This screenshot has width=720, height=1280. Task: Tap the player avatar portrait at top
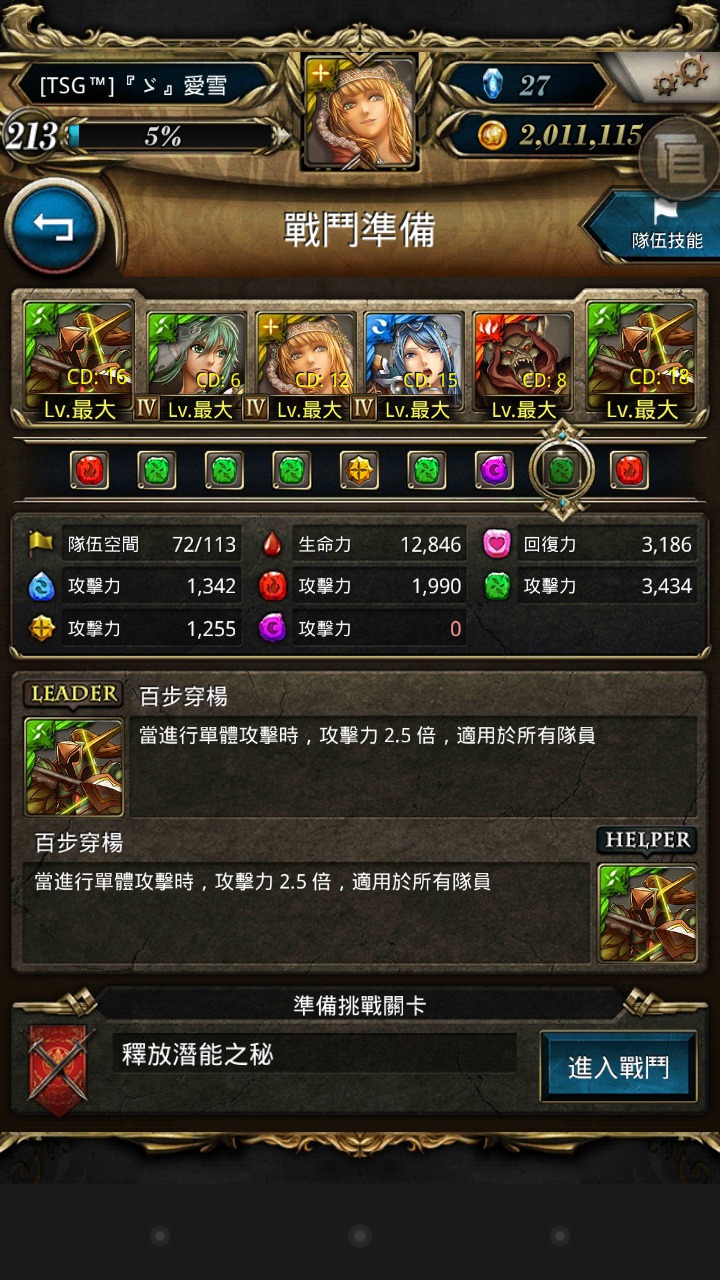click(x=360, y=112)
